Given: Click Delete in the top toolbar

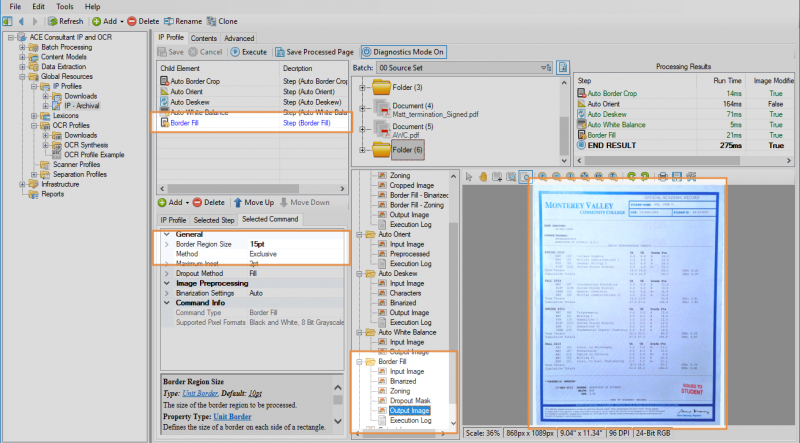Looking at the screenshot, I should click(143, 21).
